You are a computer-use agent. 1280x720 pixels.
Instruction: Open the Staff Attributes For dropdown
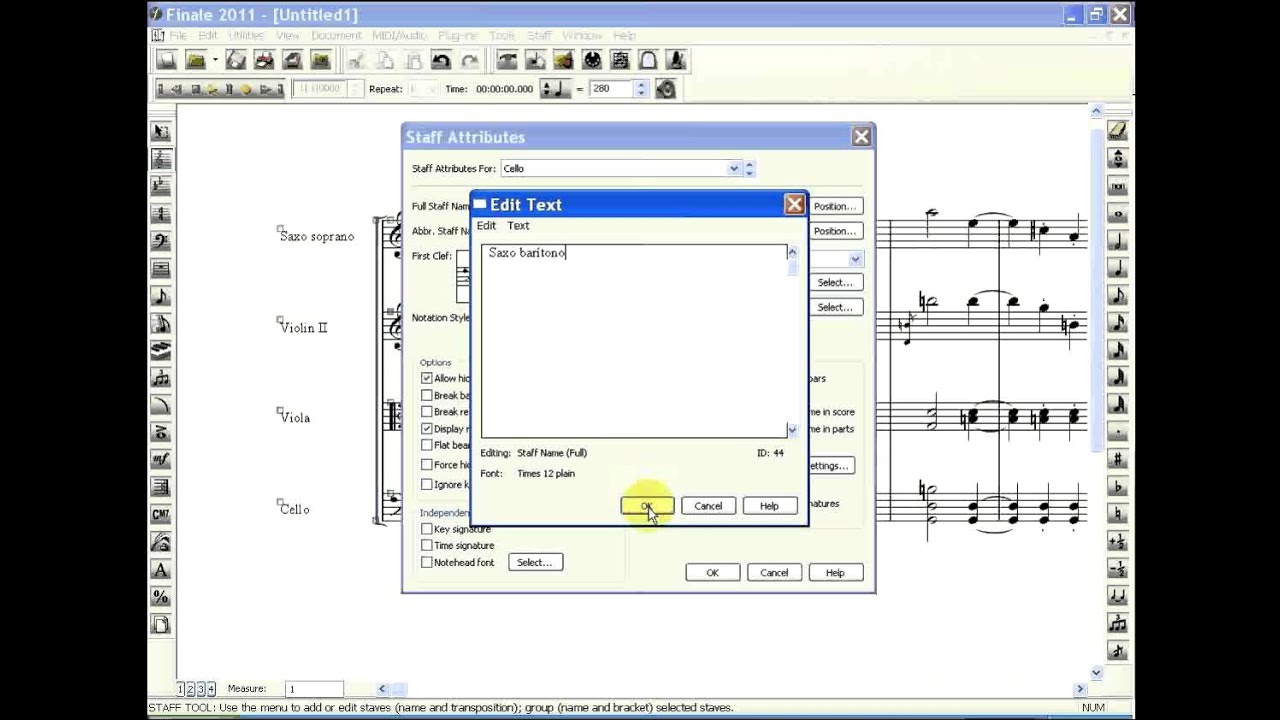click(733, 168)
